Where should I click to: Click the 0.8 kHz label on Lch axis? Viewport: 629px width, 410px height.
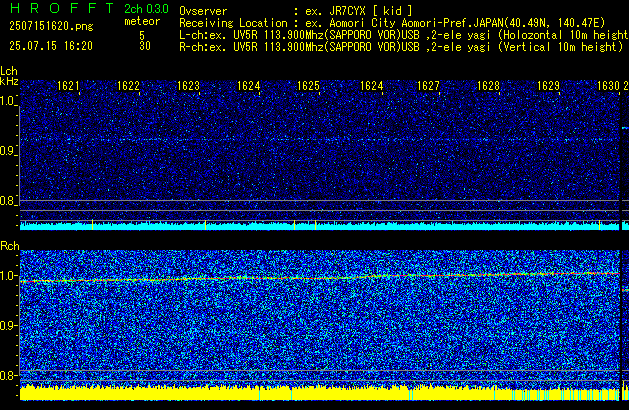[x=8, y=201]
